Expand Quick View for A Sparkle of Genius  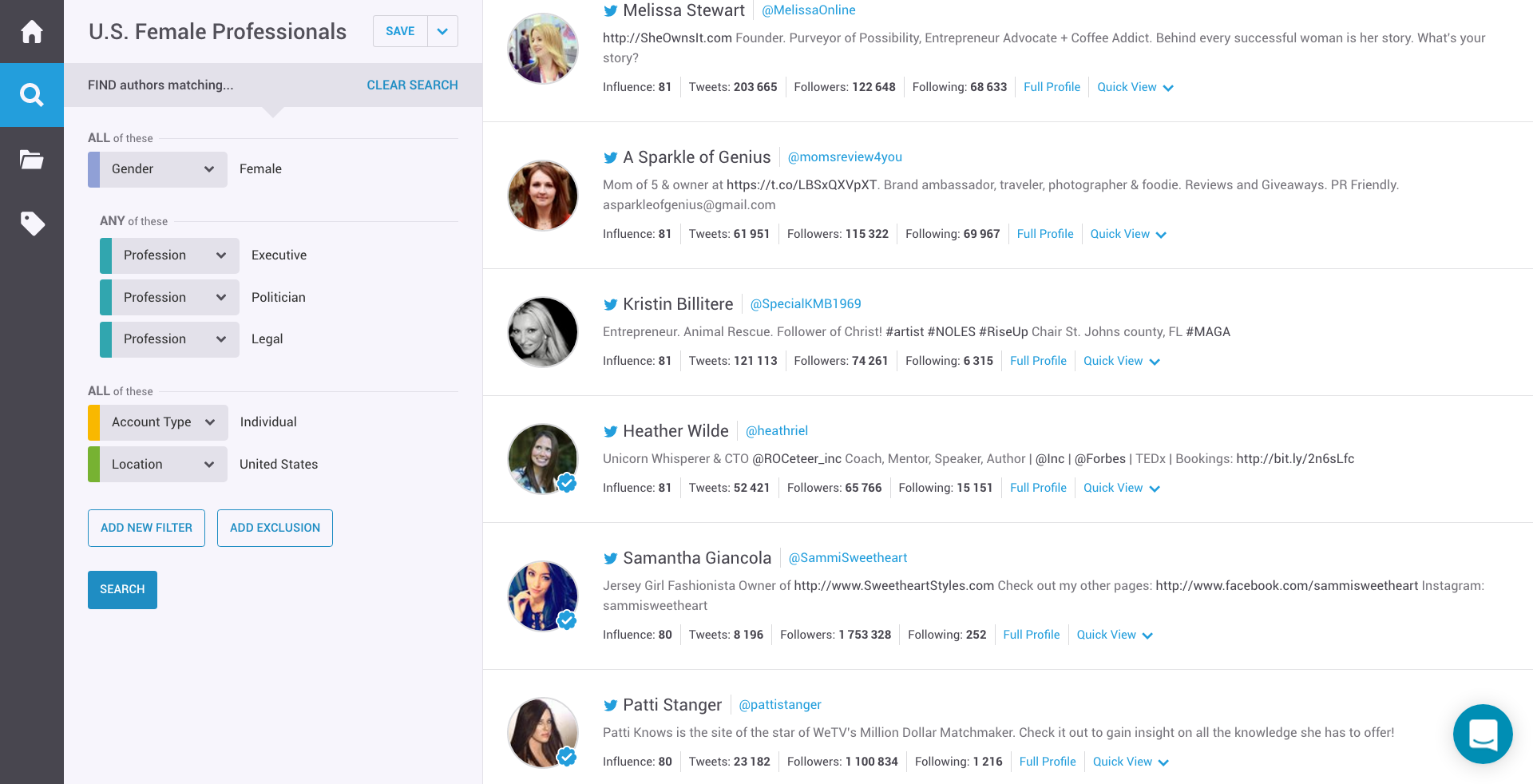[x=1127, y=234]
